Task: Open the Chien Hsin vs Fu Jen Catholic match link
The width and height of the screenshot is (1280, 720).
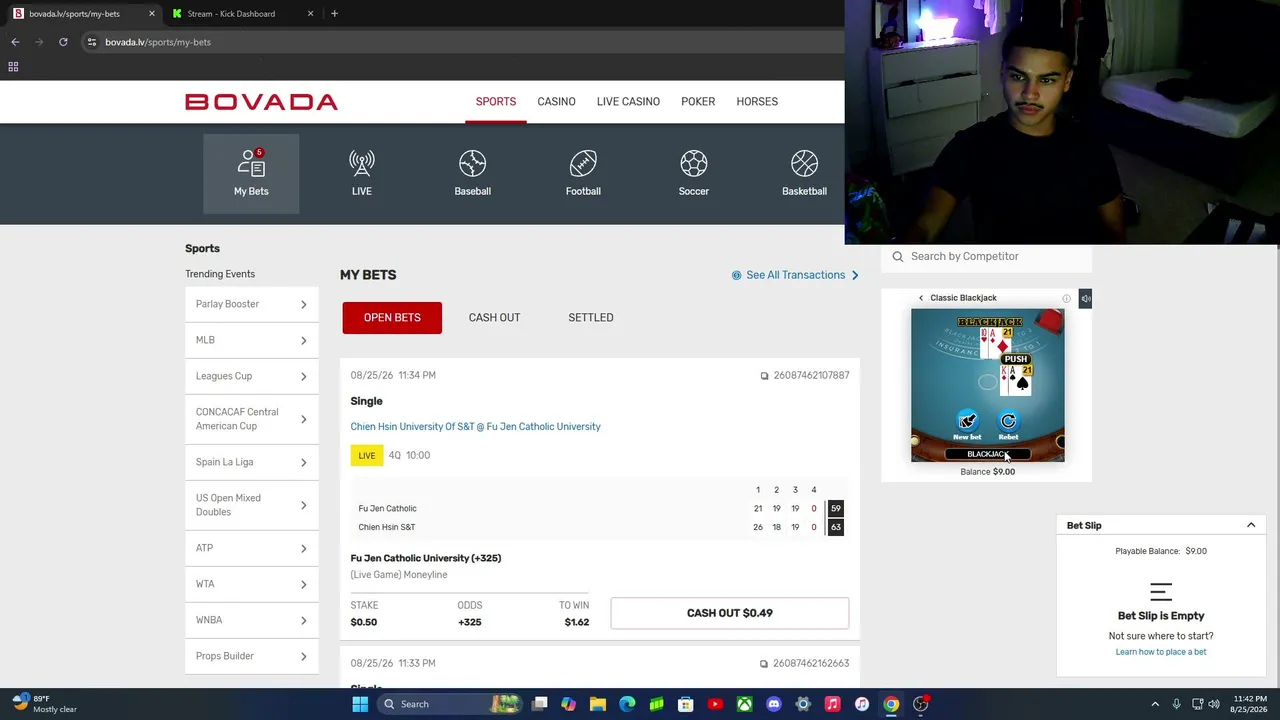Action: click(476, 427)
